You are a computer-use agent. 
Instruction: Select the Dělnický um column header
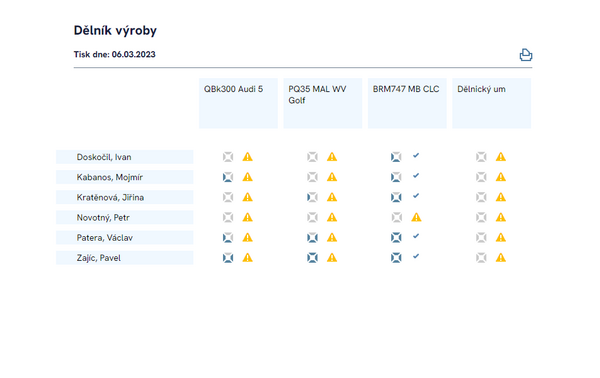point(492,103)
